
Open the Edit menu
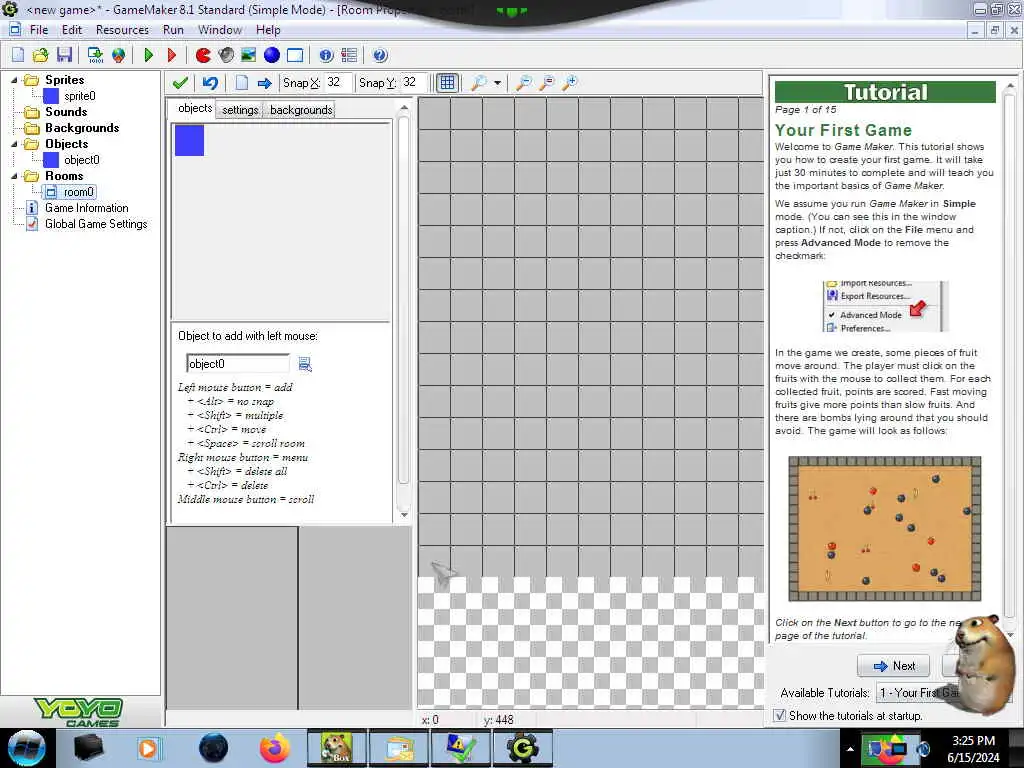coord(72,30)
